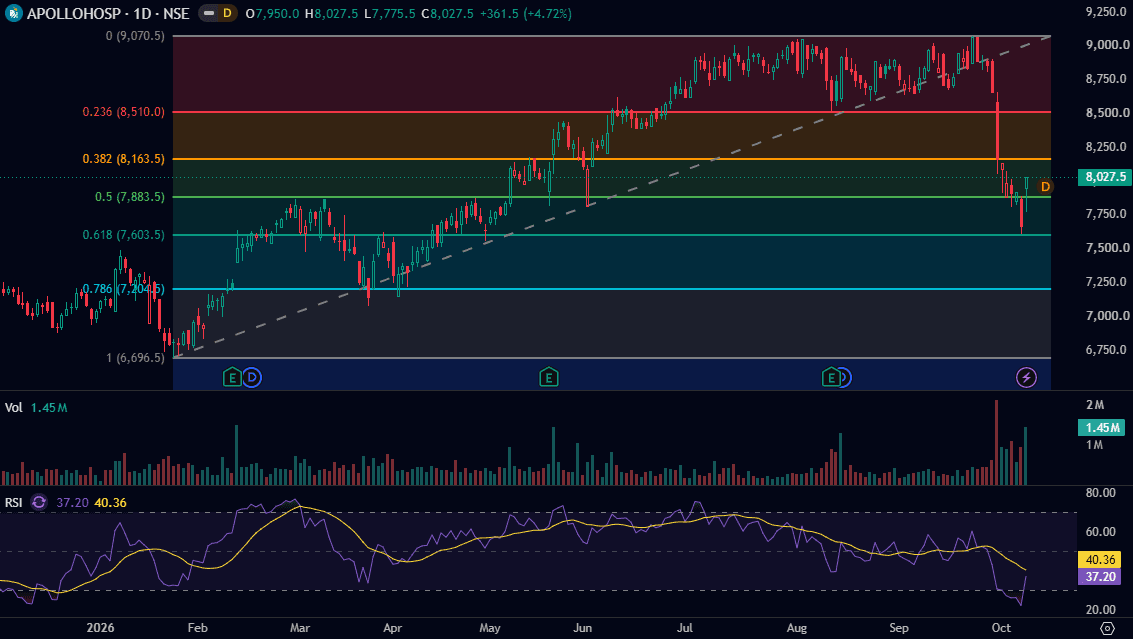The width and height of the screenshot is (1133, 639).
Task: Click the Oct label on time axis
Action: click(1001, 627)
